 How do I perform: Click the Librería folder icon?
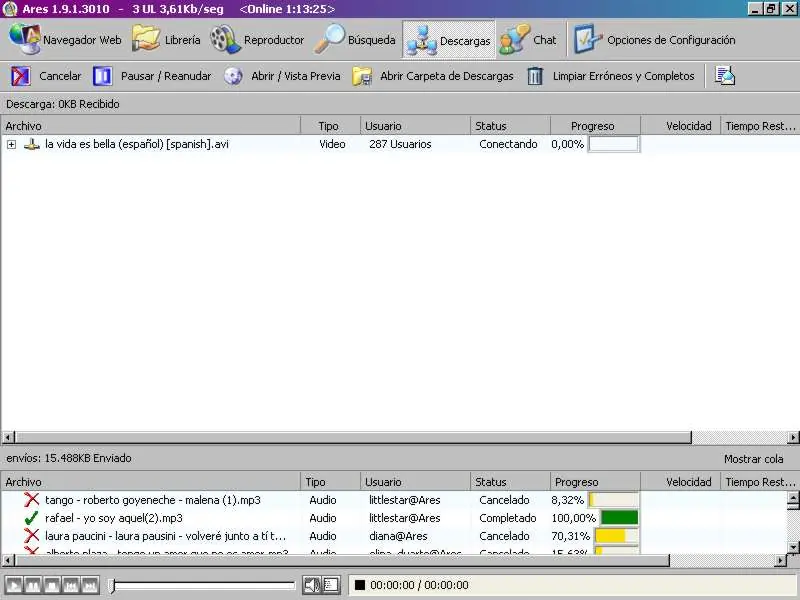(146, 38)
